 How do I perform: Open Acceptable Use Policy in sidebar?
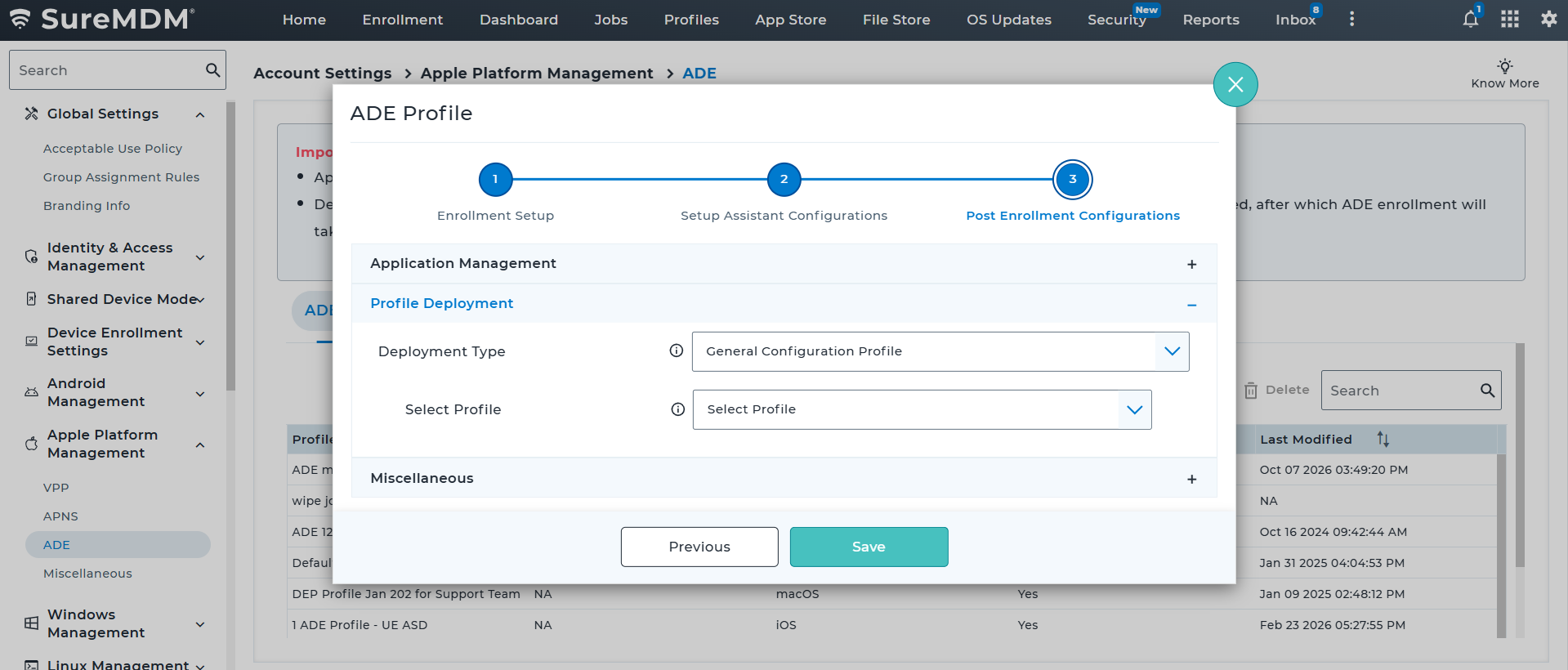click(x=113, y=149)
